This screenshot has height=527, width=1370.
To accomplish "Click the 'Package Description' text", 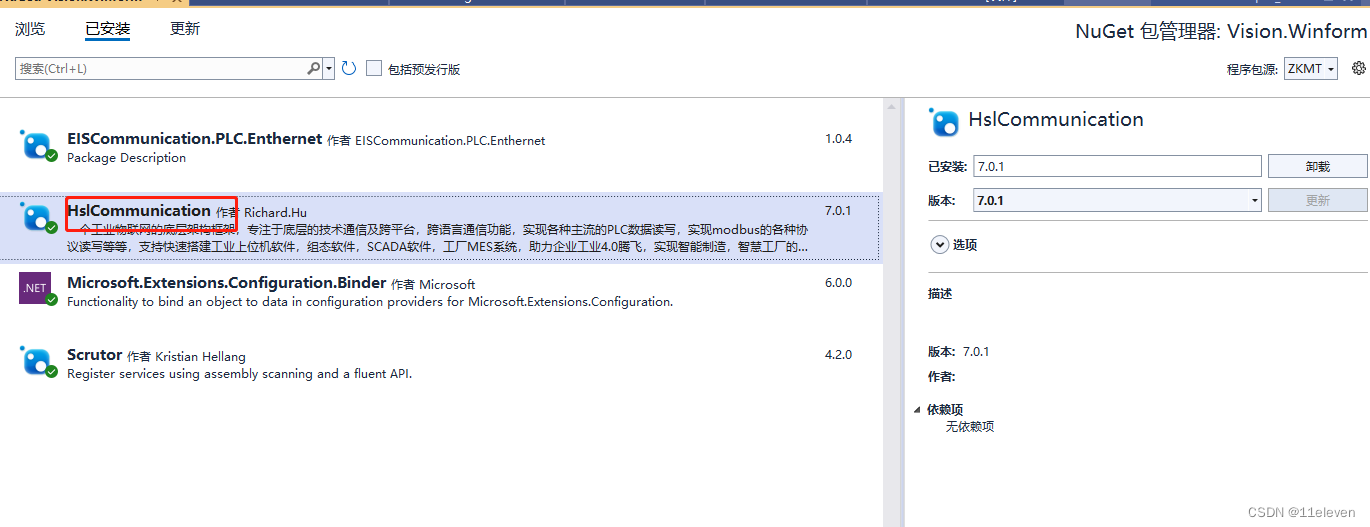I will 126,158.
